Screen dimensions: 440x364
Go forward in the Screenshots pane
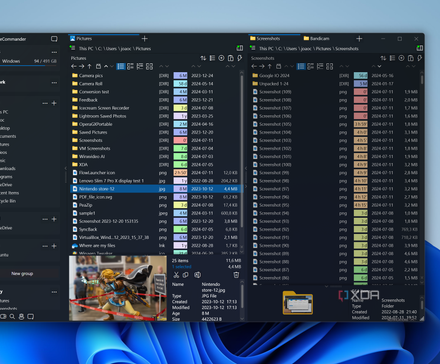click(262, 67)
